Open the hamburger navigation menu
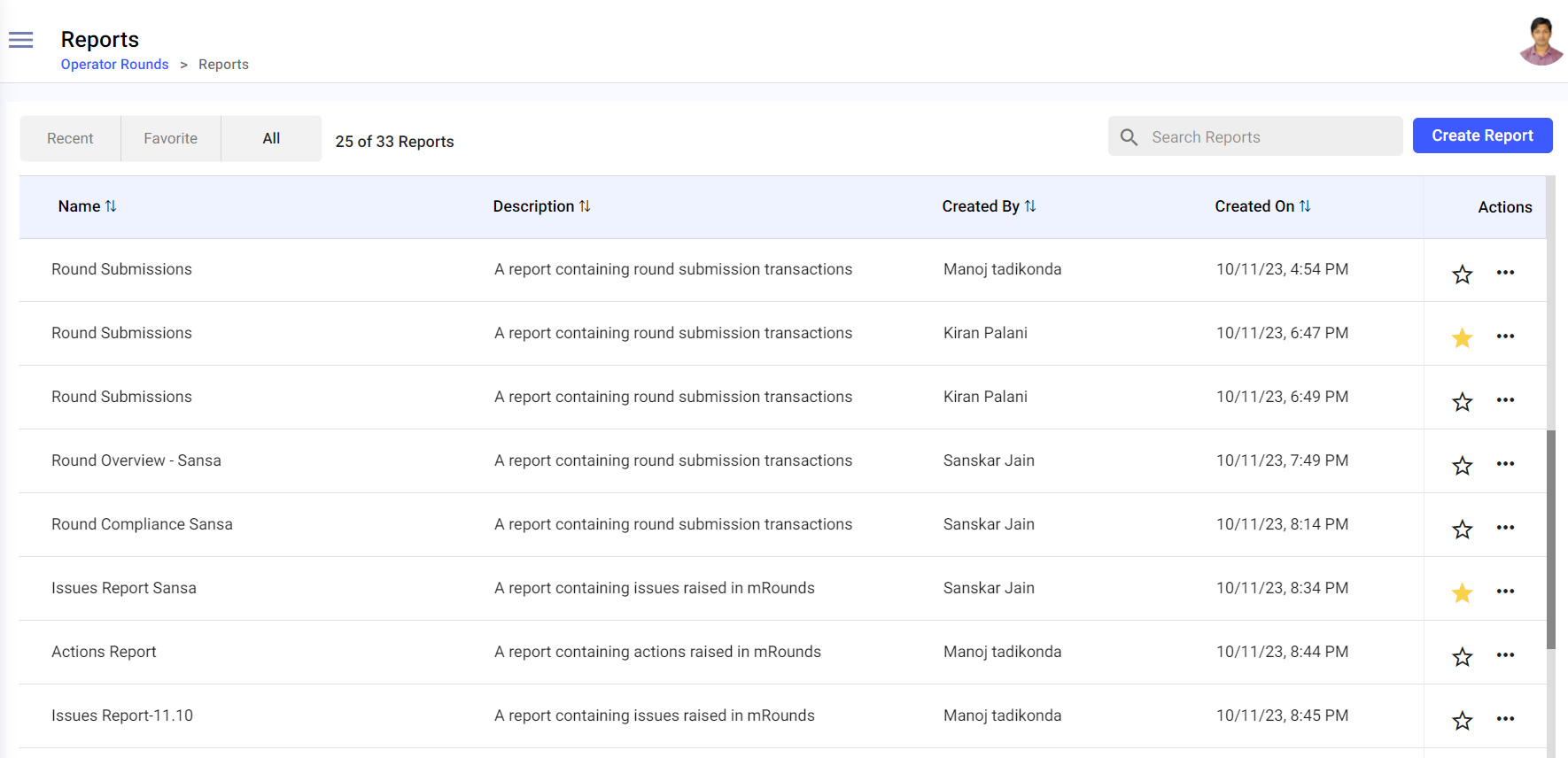 tap(21, 40)
